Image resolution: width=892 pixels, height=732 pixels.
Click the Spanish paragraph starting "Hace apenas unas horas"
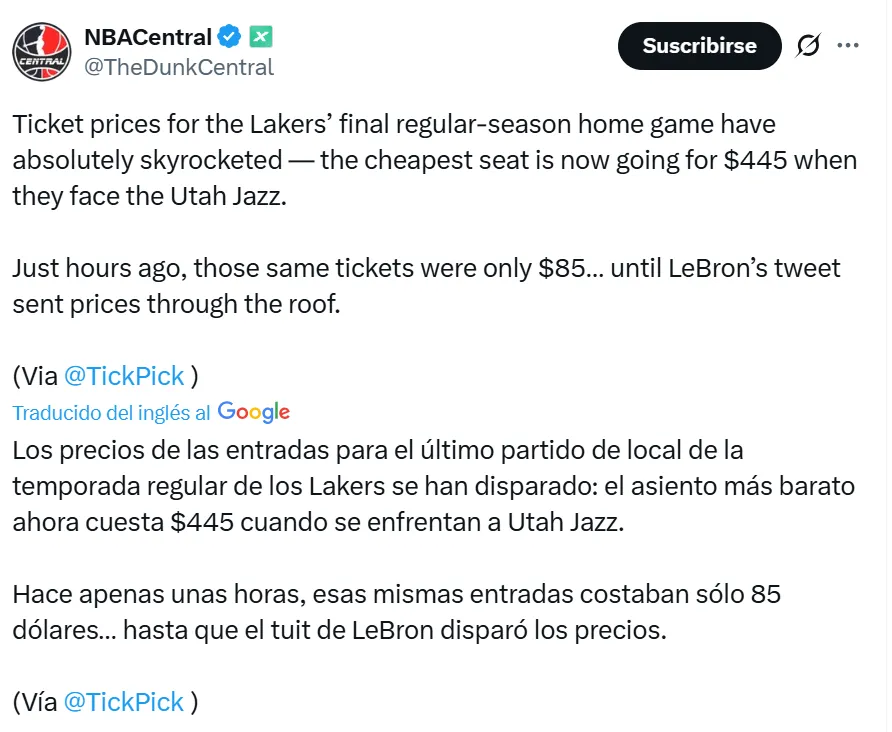pyautogui.click(x=400, y=612)
